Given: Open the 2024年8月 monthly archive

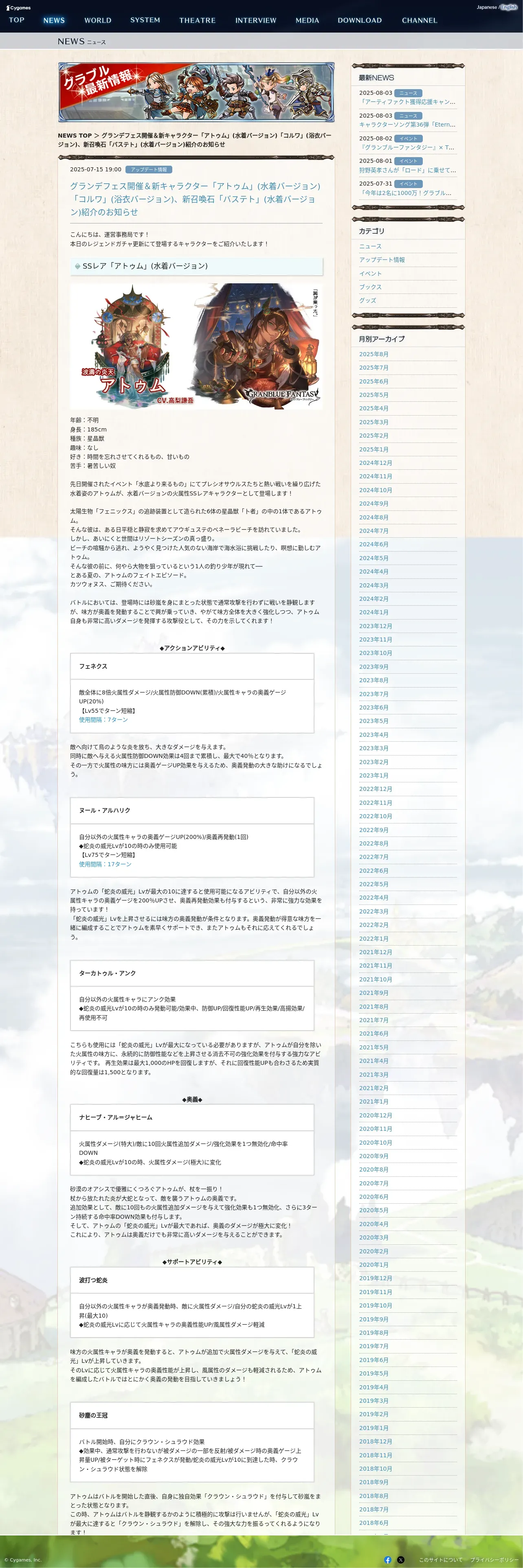Looking at the screenshot, I should point(373,517).
